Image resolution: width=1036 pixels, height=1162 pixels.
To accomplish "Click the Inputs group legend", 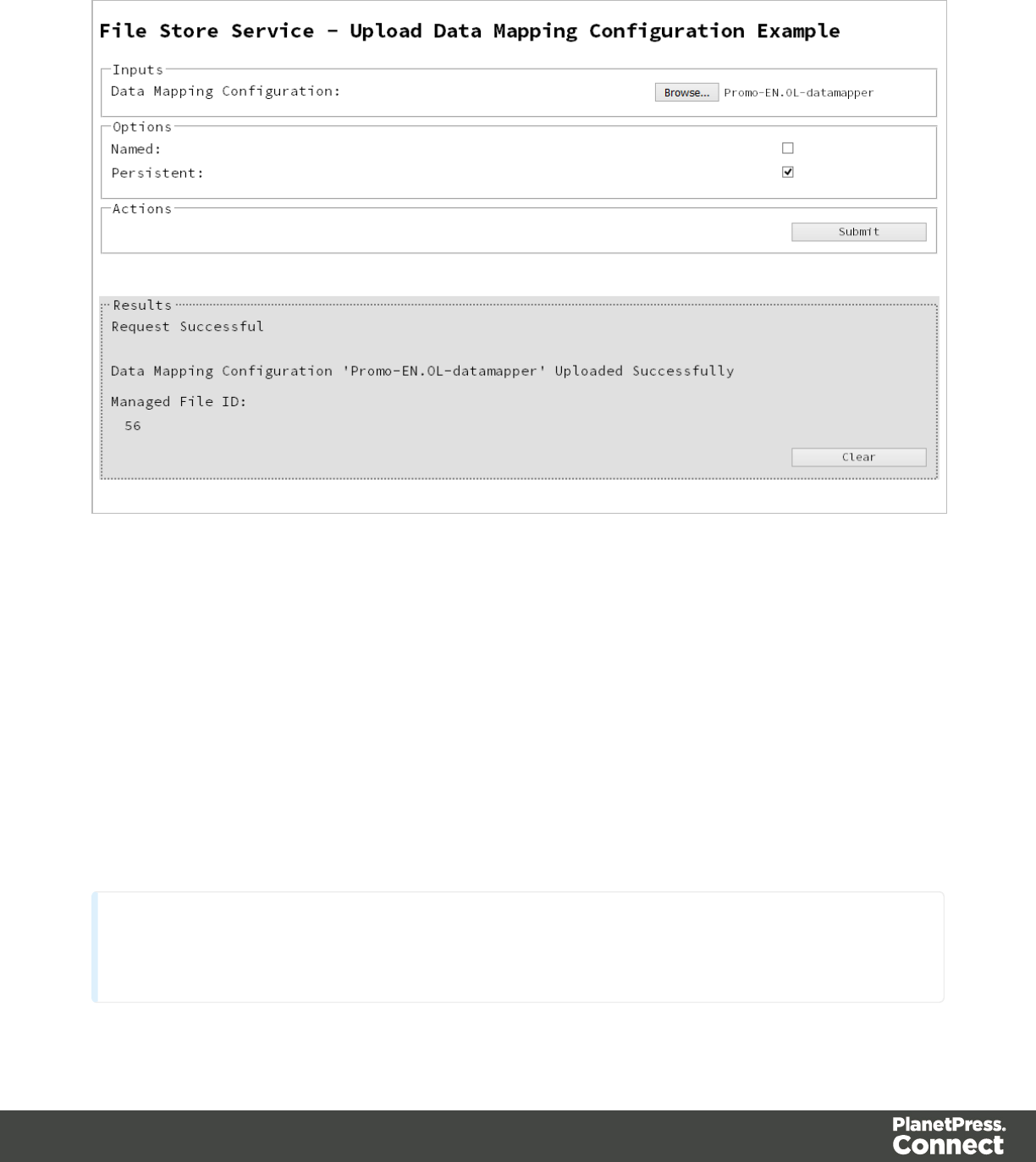I will point(138,69).
